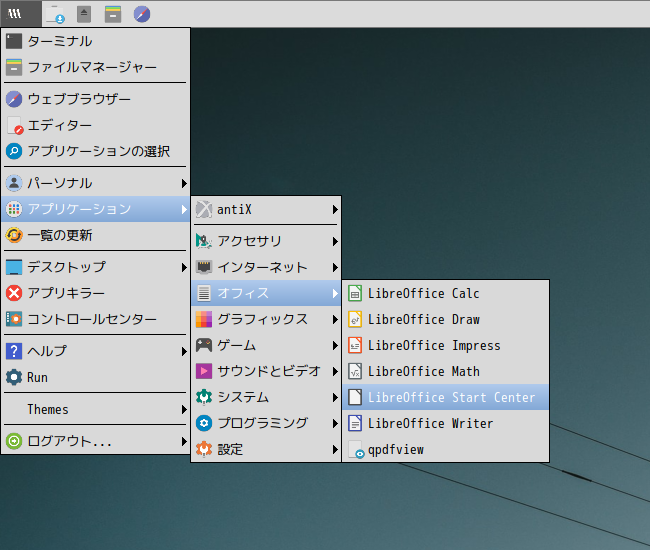650x550 pixels.
Task: Click the アプリキラー label
Action: (66, 293)
